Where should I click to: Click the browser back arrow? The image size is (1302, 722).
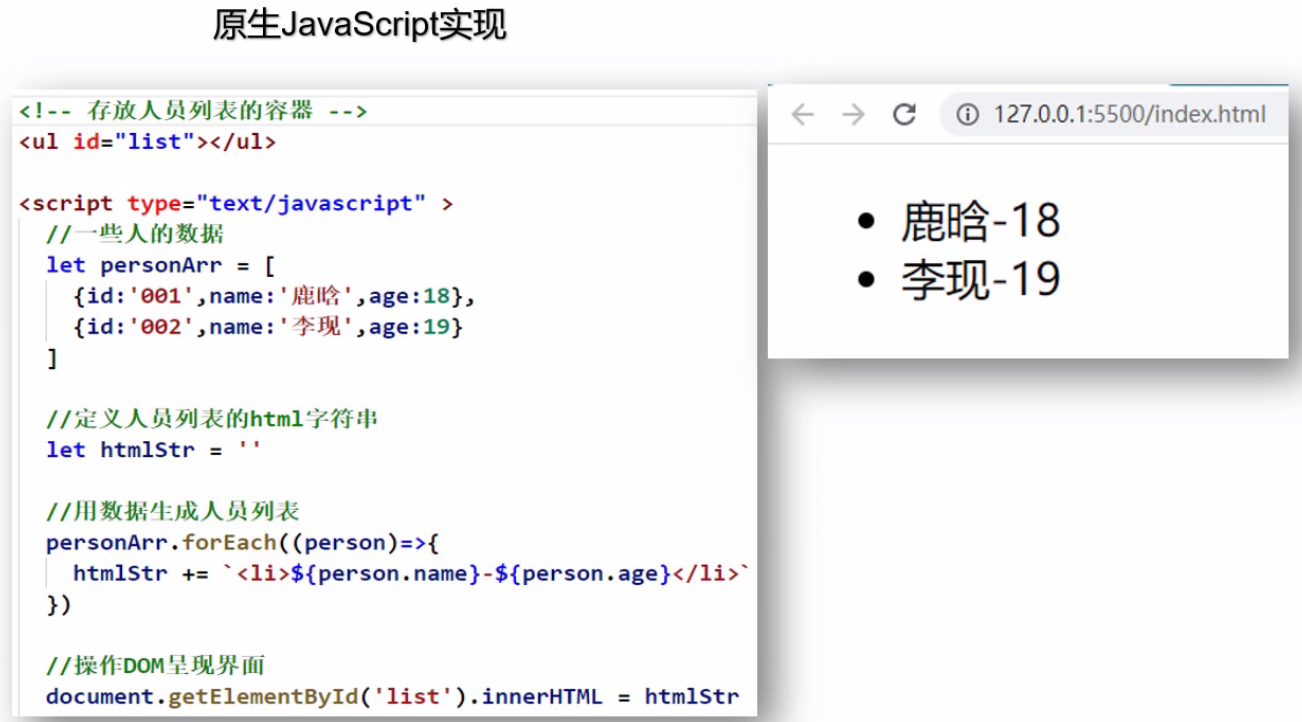pyautogui.click(x=802, y=115)
